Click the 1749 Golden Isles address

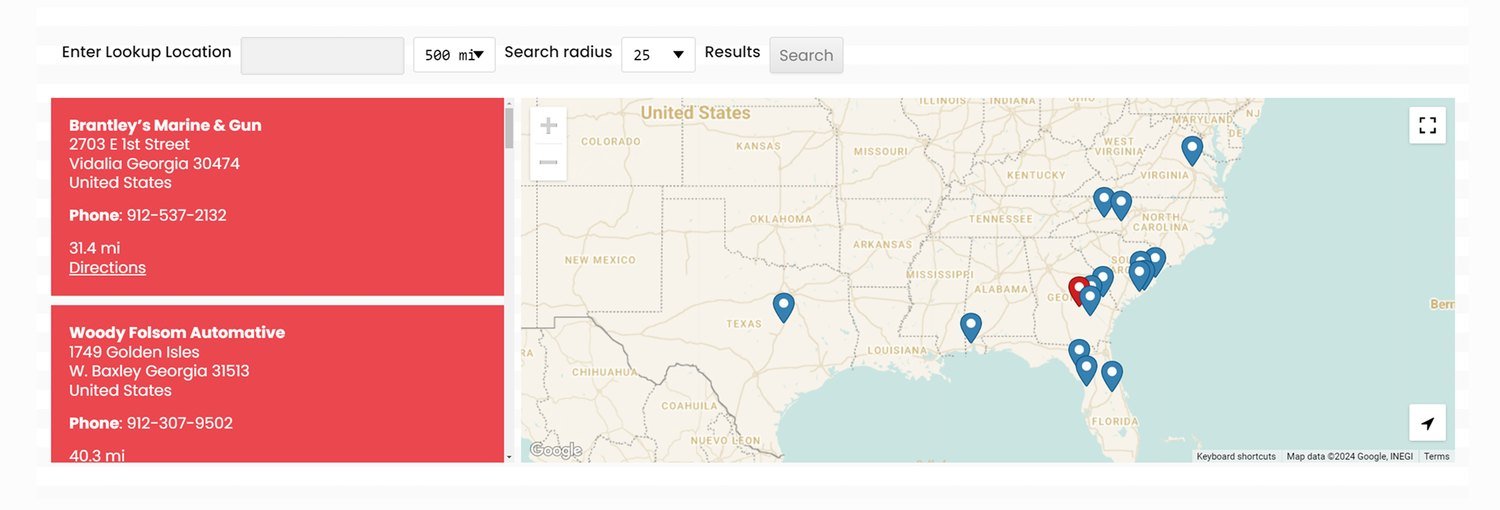(x=134, y=352)
